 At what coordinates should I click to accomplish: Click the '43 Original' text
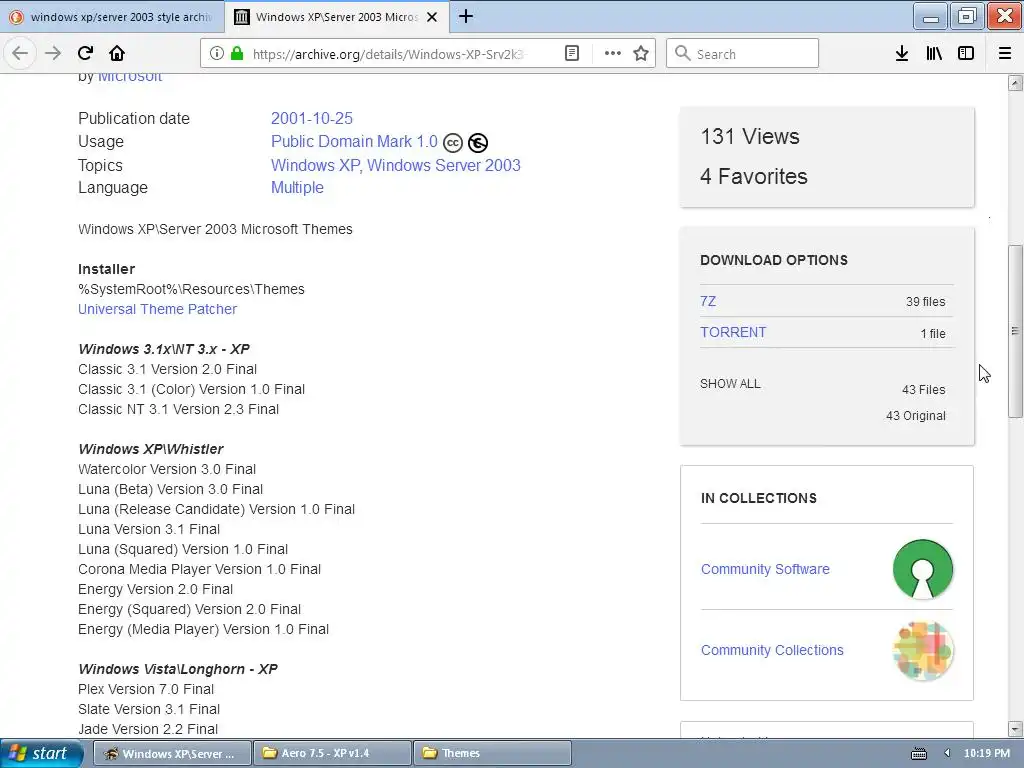pyautogui.click(x=916, y=416)
